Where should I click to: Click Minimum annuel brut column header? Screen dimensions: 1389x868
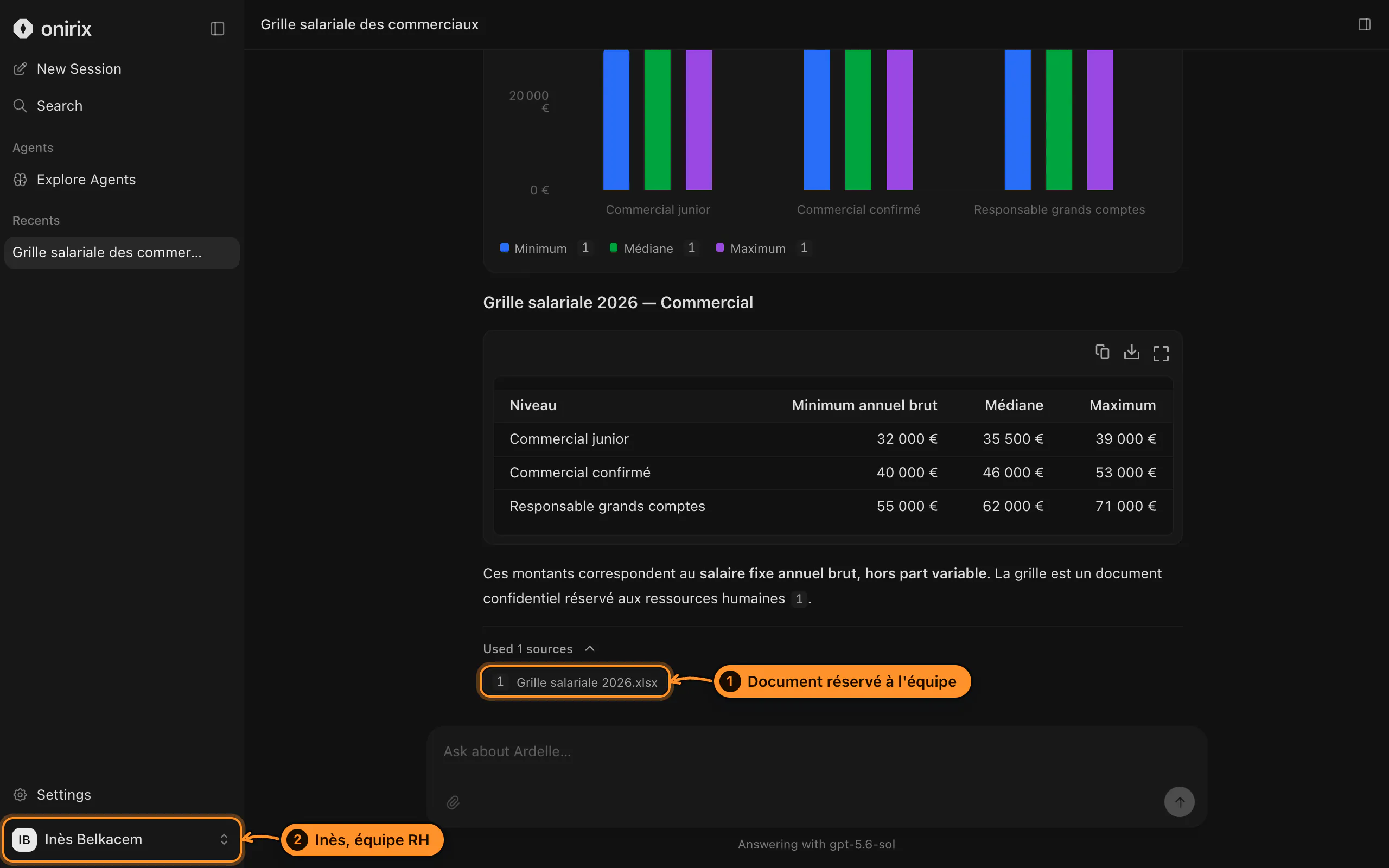point(864,405)
